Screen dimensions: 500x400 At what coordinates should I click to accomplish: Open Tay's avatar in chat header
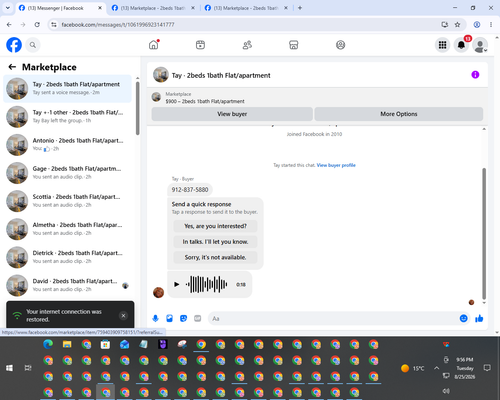click(161, 75)
